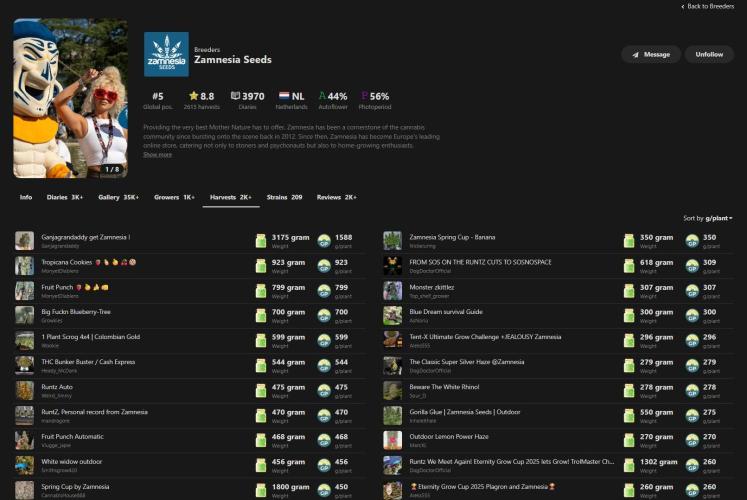Open the Outdoor Lemon Power Haze thumbnail
This screenshot has height=500, width=747.
(393, 440)
